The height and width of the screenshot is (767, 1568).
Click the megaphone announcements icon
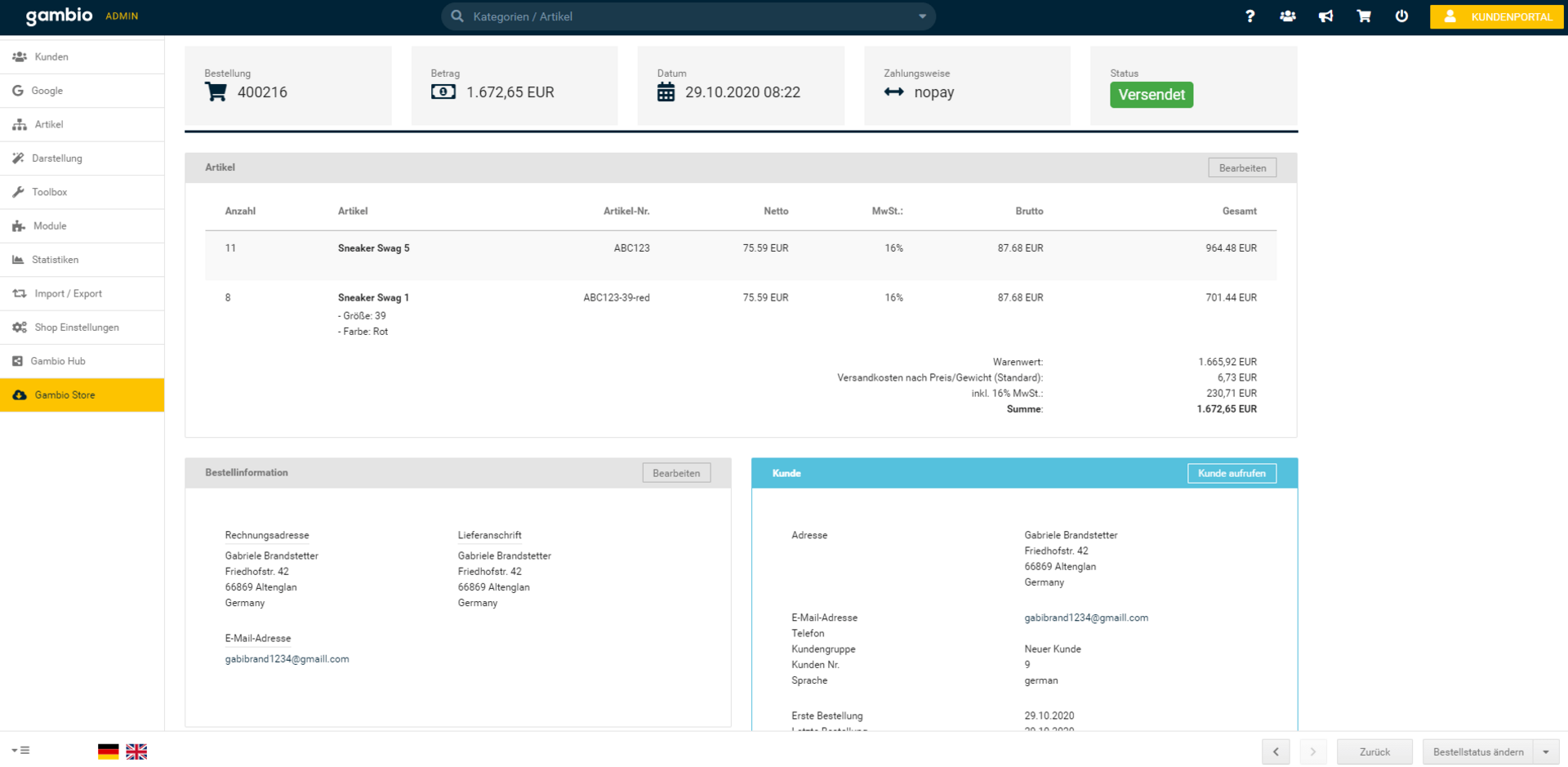point(1325,16)
